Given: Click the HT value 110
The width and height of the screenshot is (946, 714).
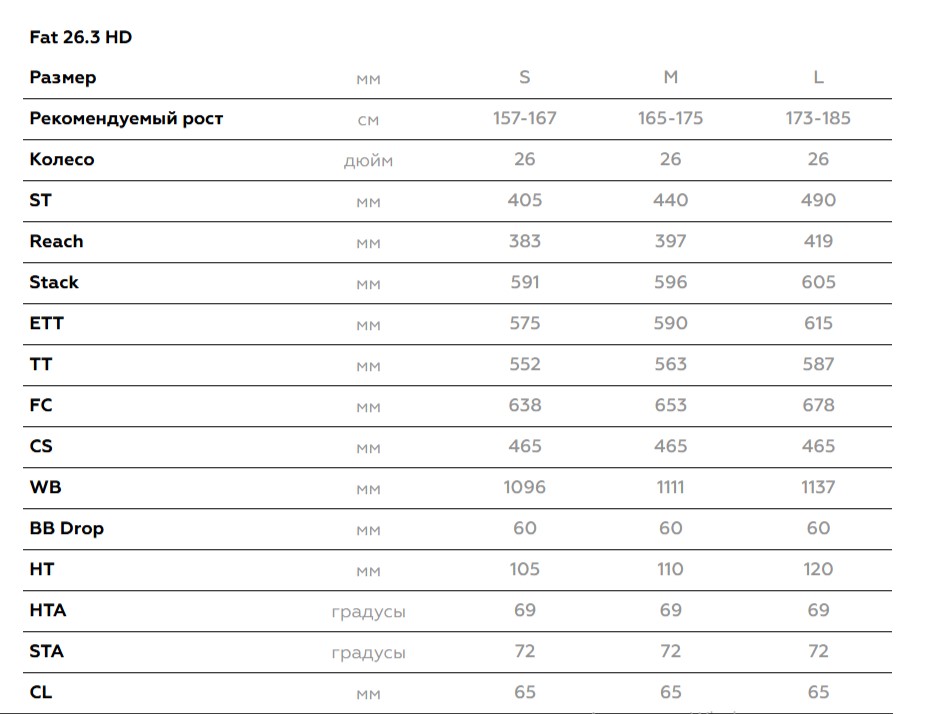Looking at the screenshot, I should (x=671, y=570).
